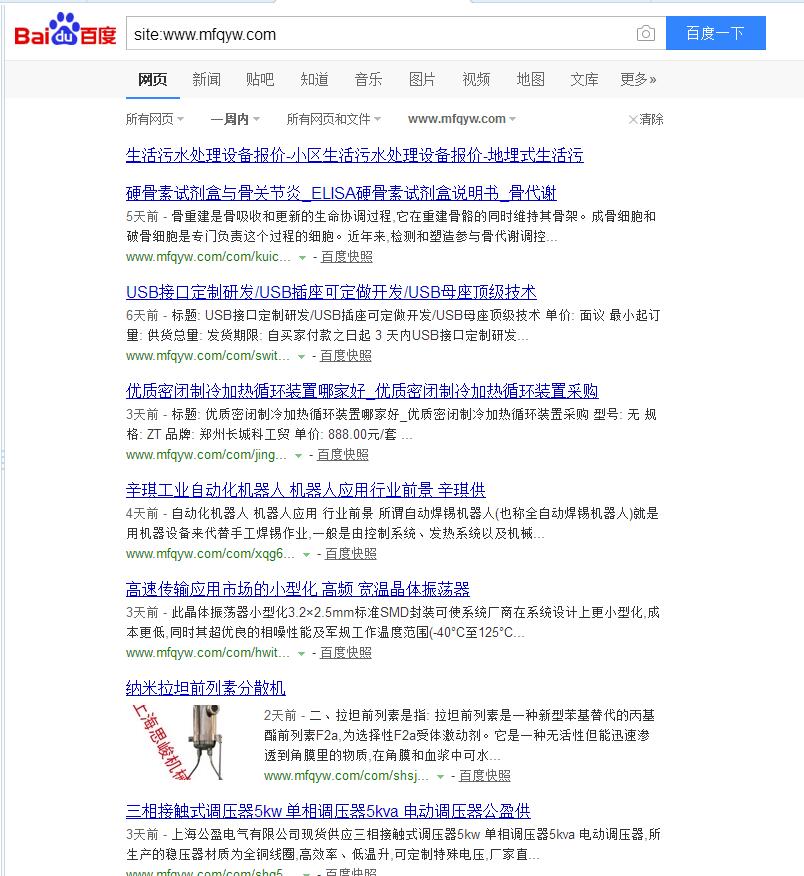Viewport: 804px width, 876px height.
Task: Open the 贴吧 tab
Action: [x=260, y=79]
